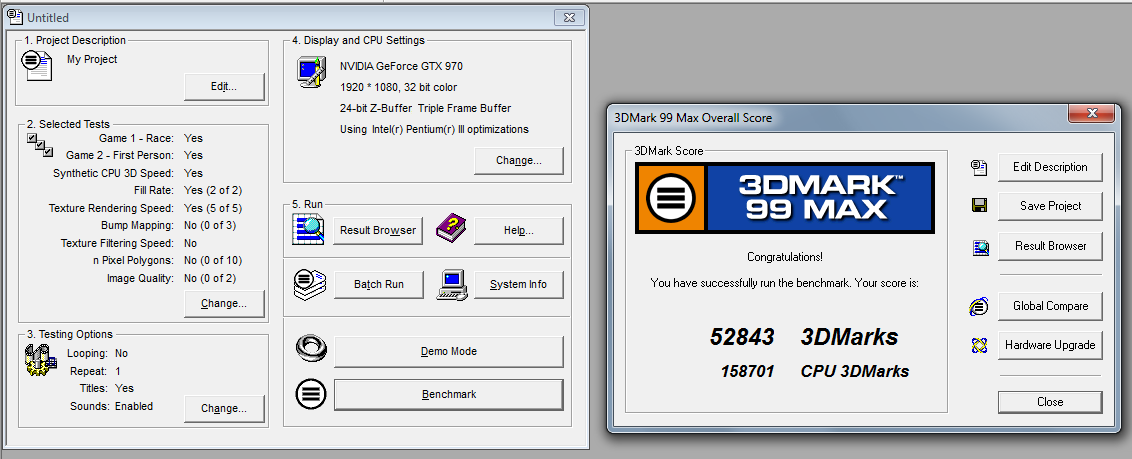The width and height of the screenshot is (1132, 459).
Task: Click the Hardware Upgrade atom icon
Action: click(979, 346)
